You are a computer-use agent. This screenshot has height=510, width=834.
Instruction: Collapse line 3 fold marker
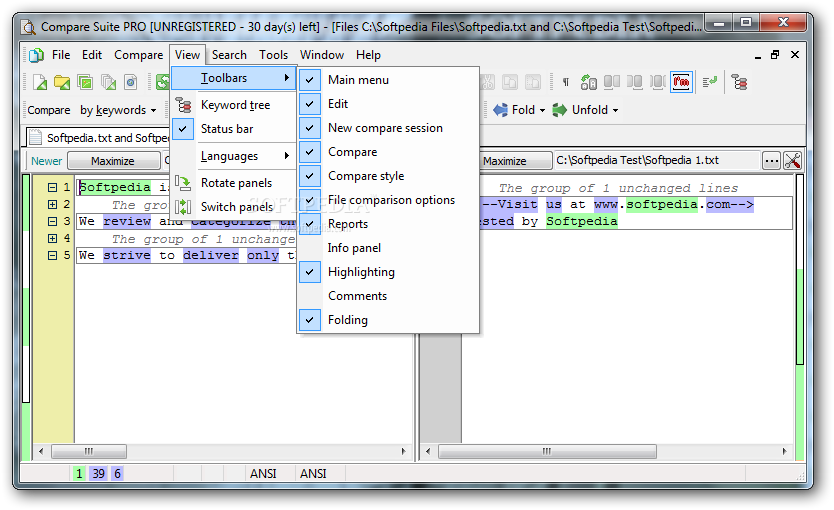pyautogui.click(x=52, y=221)
